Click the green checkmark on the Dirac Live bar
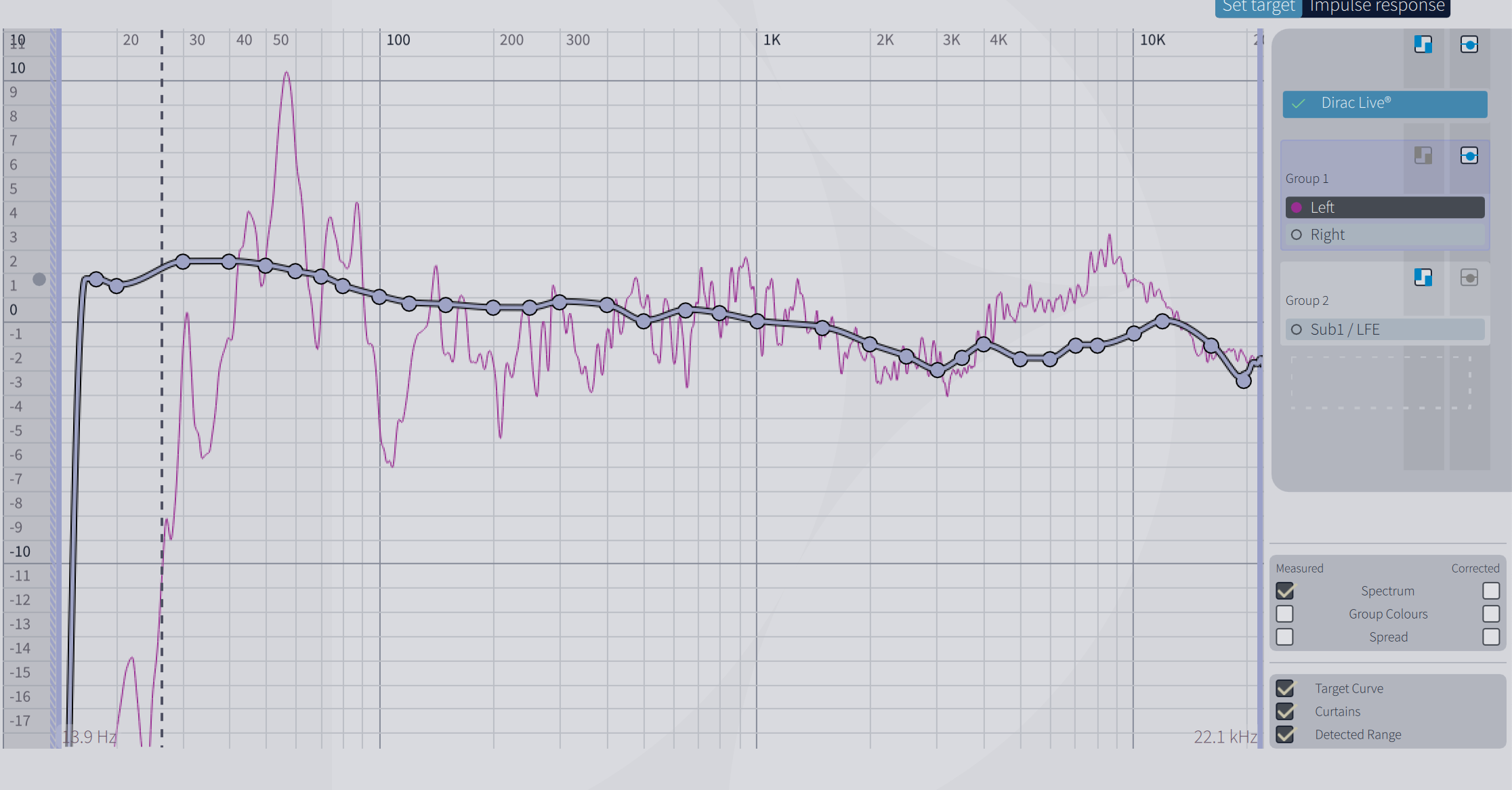 [1298, 104]
